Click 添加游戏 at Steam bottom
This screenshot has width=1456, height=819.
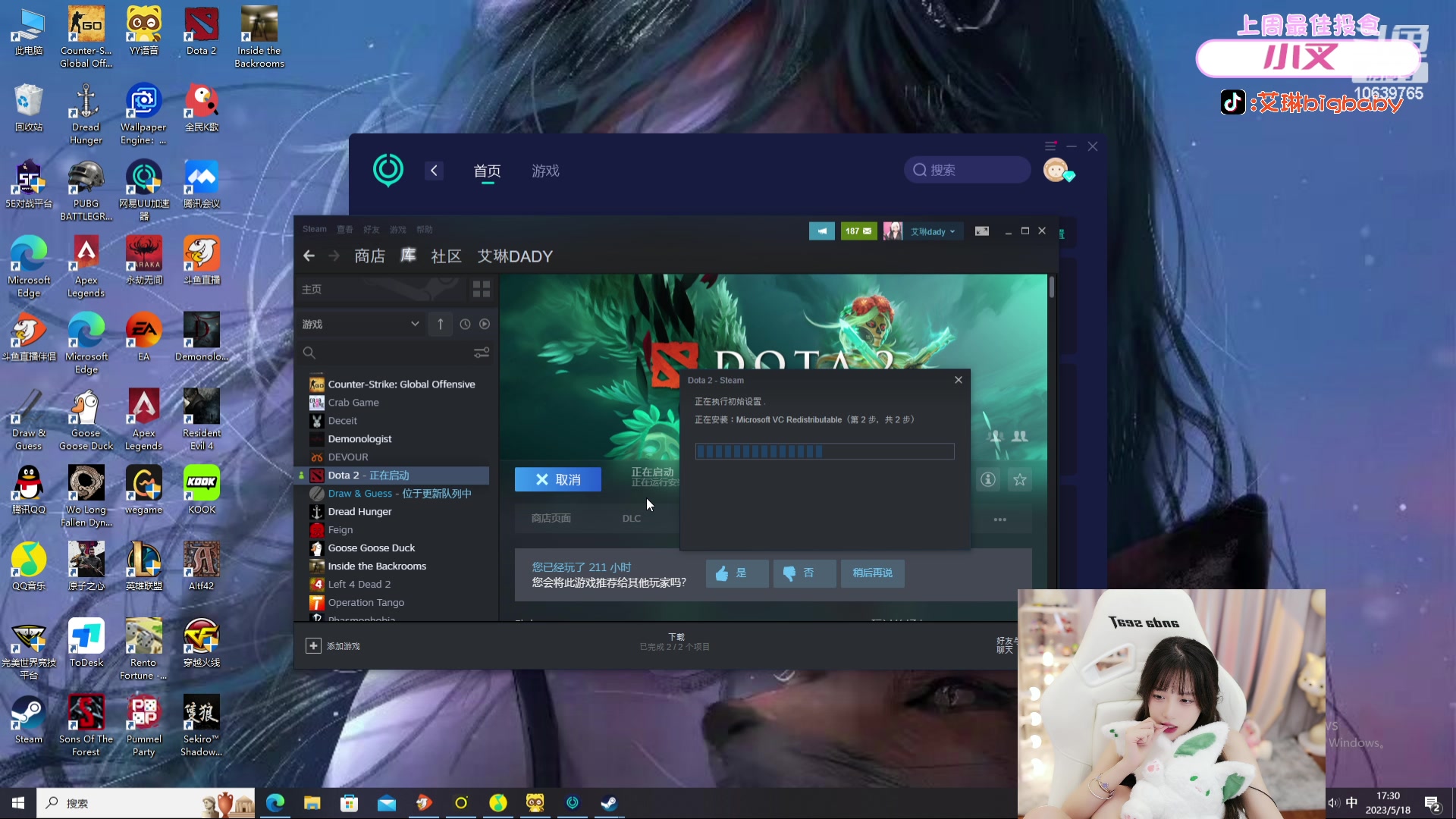(333, 646)
